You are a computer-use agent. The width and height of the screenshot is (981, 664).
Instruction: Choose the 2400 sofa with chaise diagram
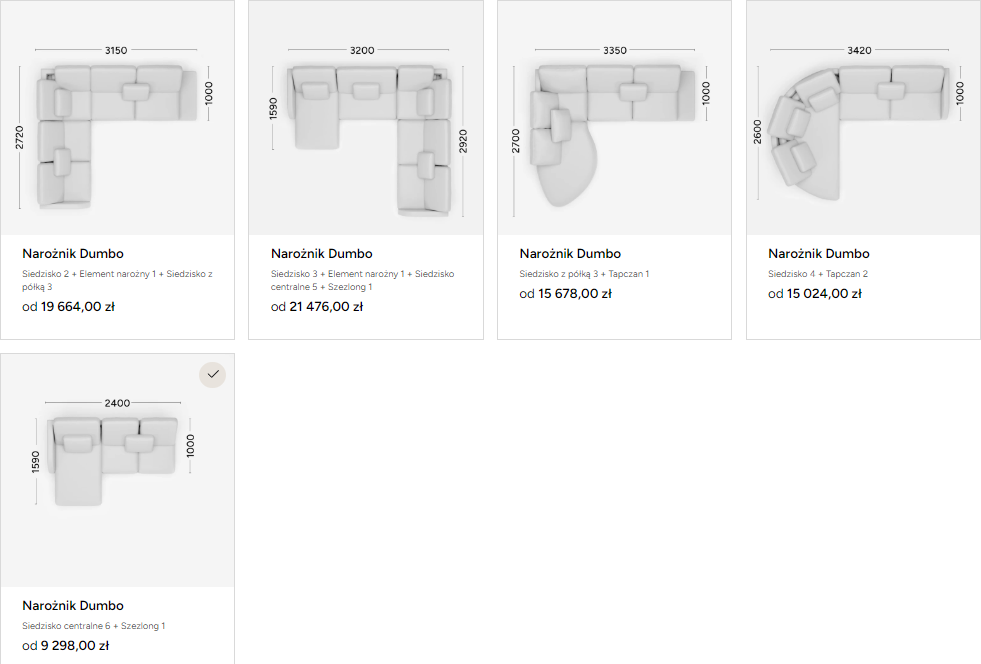click(x=118, y=470)
